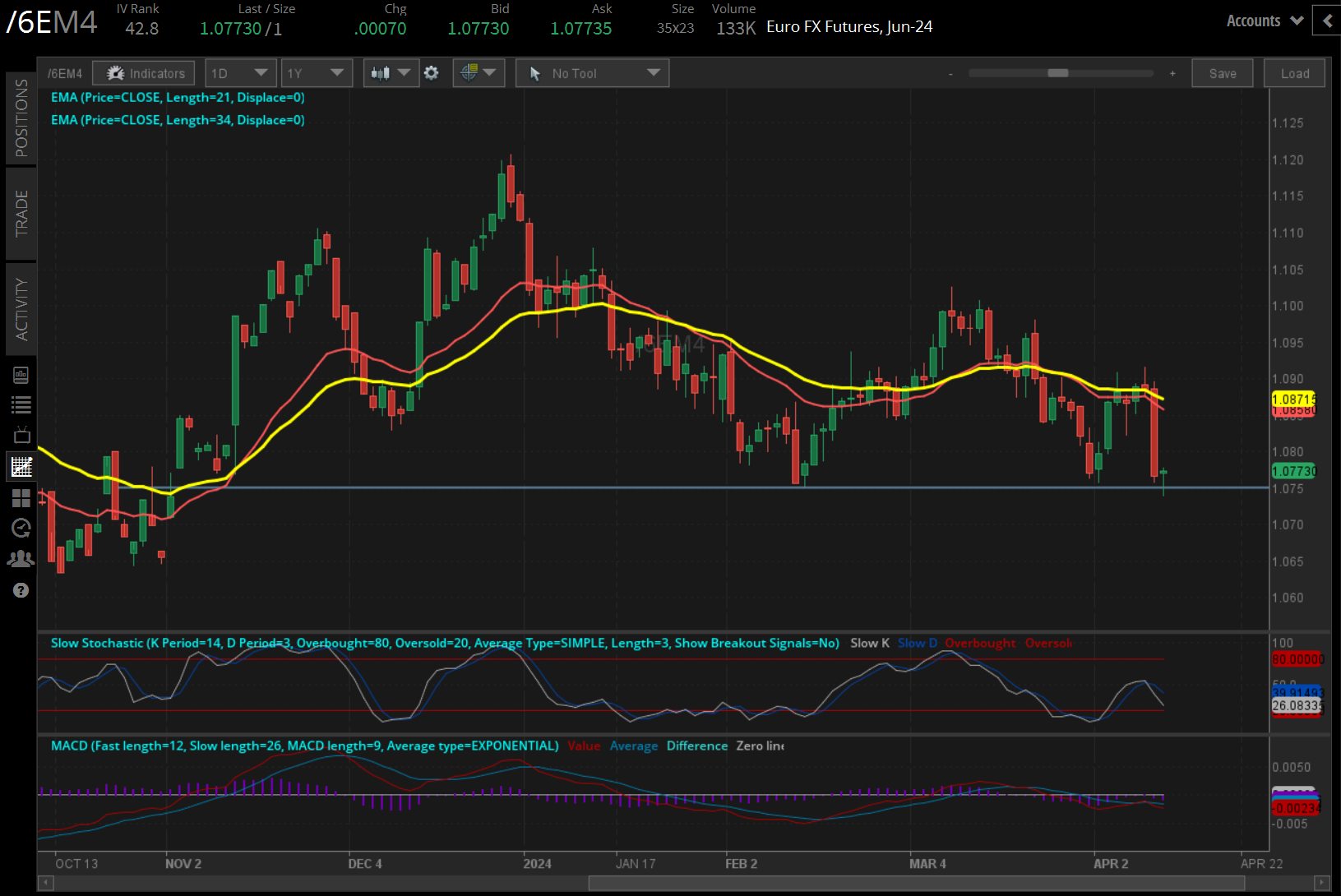Expand the 1Y time range dropdown
1341x896 pixels.
[x=316, y=73]
